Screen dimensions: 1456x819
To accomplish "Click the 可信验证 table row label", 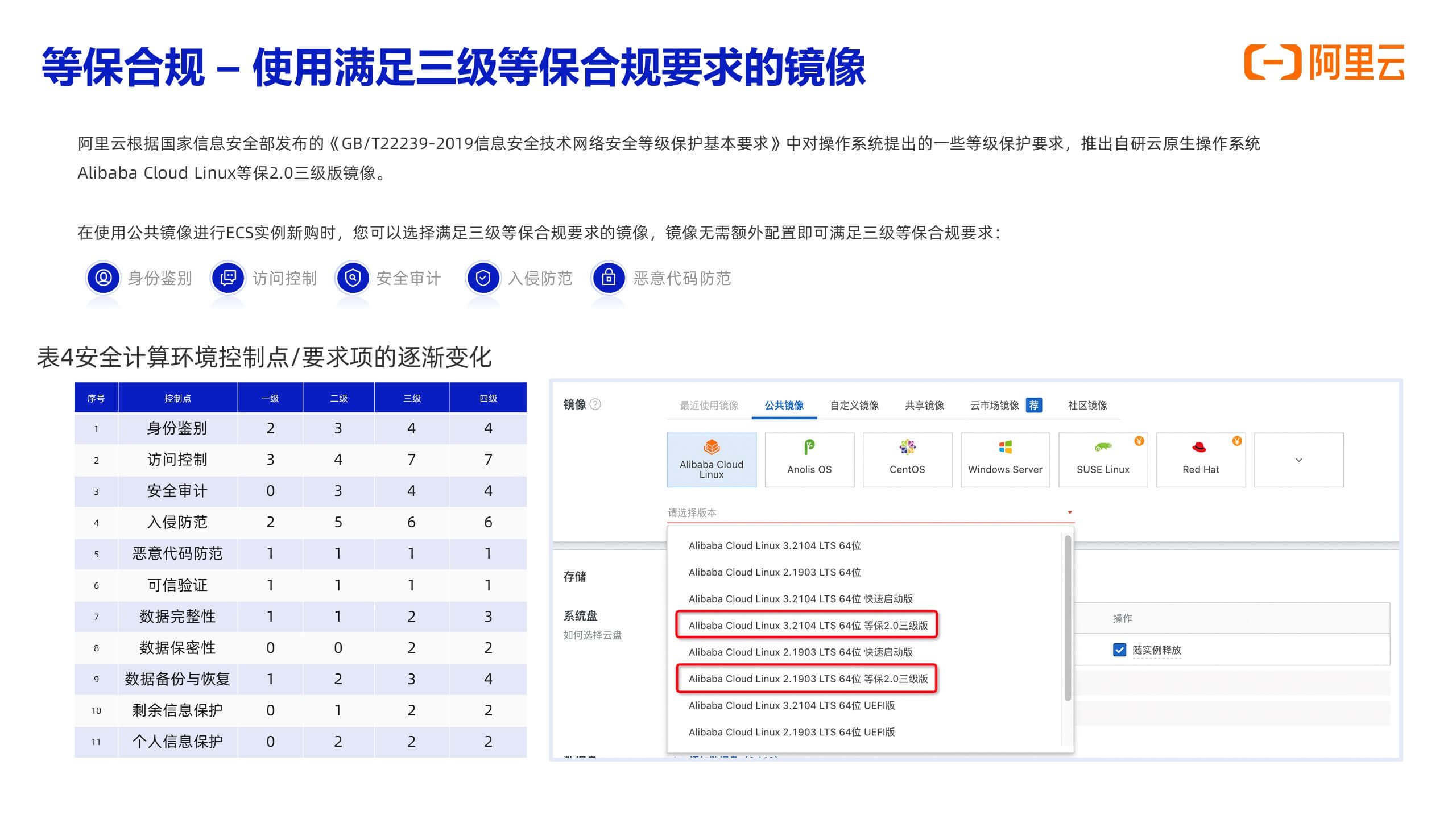I will 177,585.
